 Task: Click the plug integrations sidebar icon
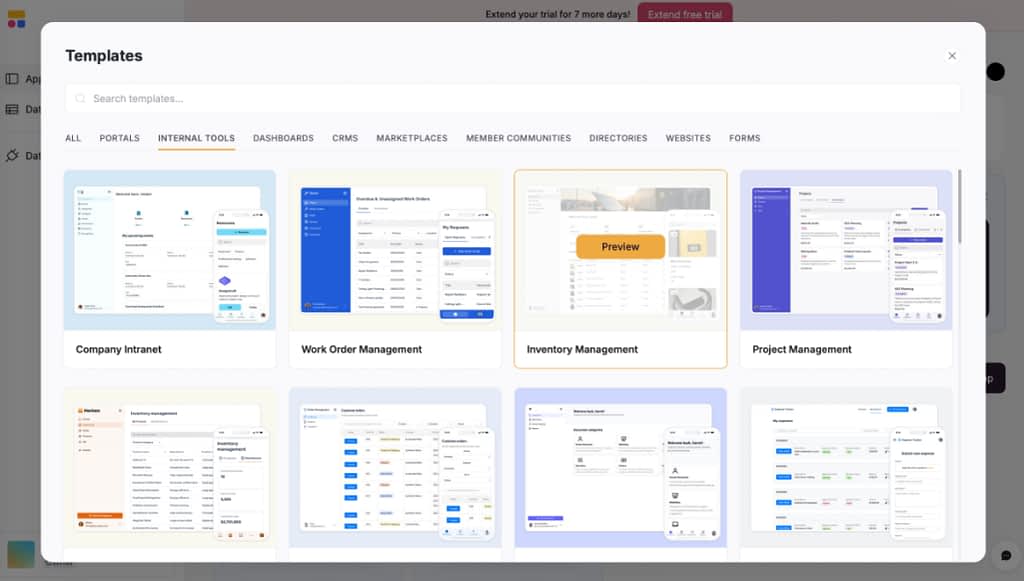click(12, 155)
